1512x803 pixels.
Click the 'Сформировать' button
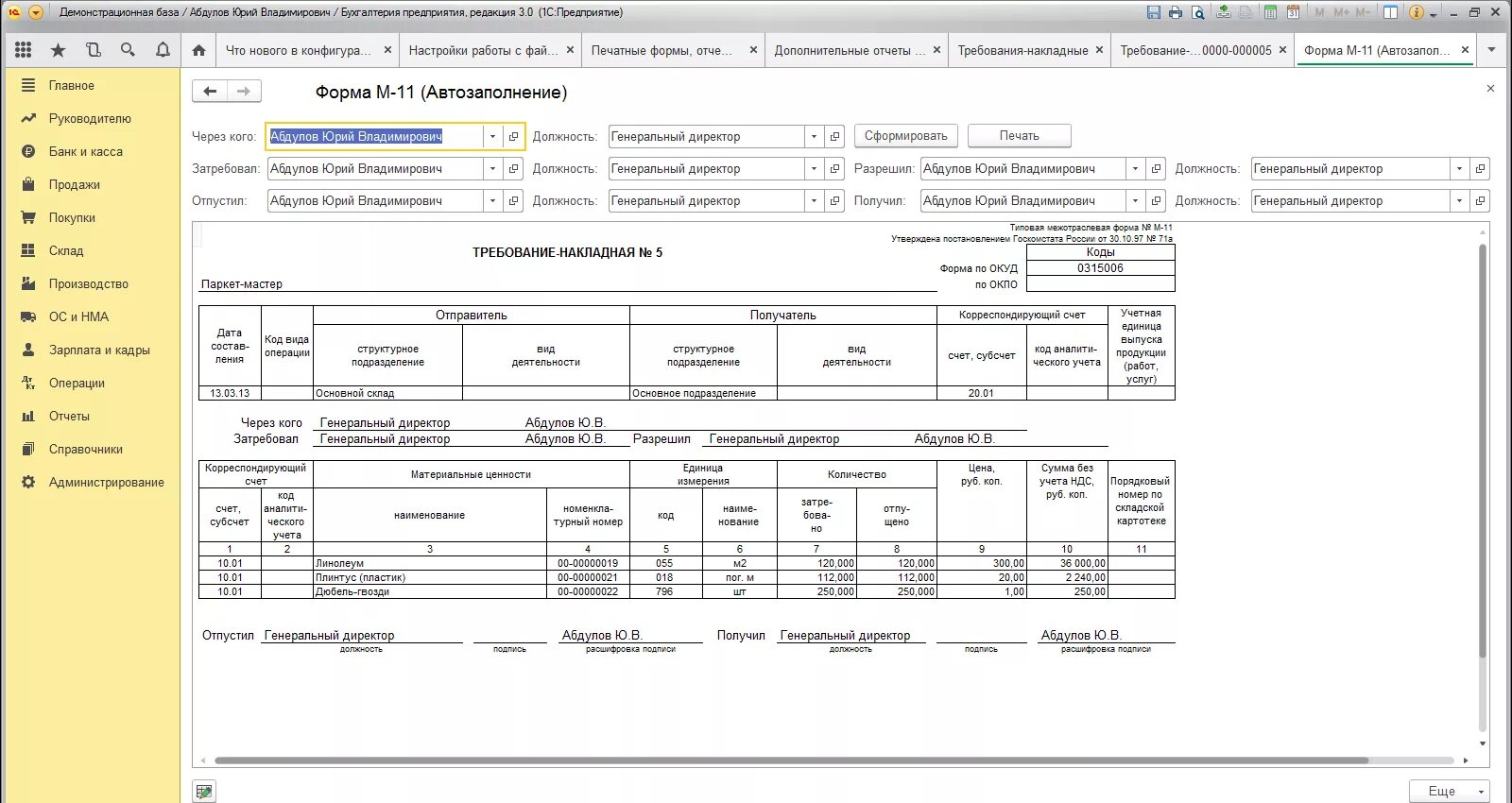pyautogui.click(x=906, y=136)
